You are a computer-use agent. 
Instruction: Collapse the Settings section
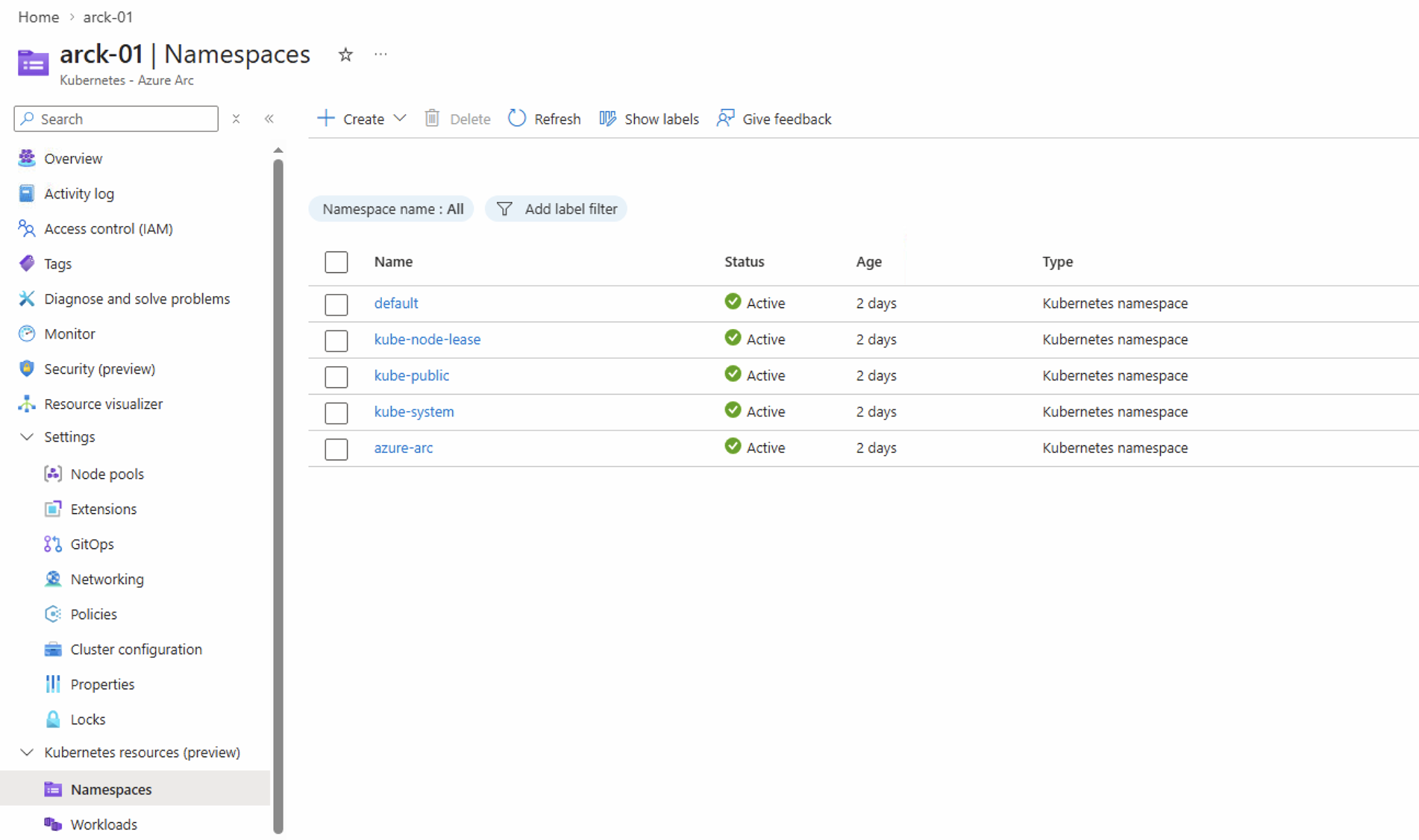27,436
